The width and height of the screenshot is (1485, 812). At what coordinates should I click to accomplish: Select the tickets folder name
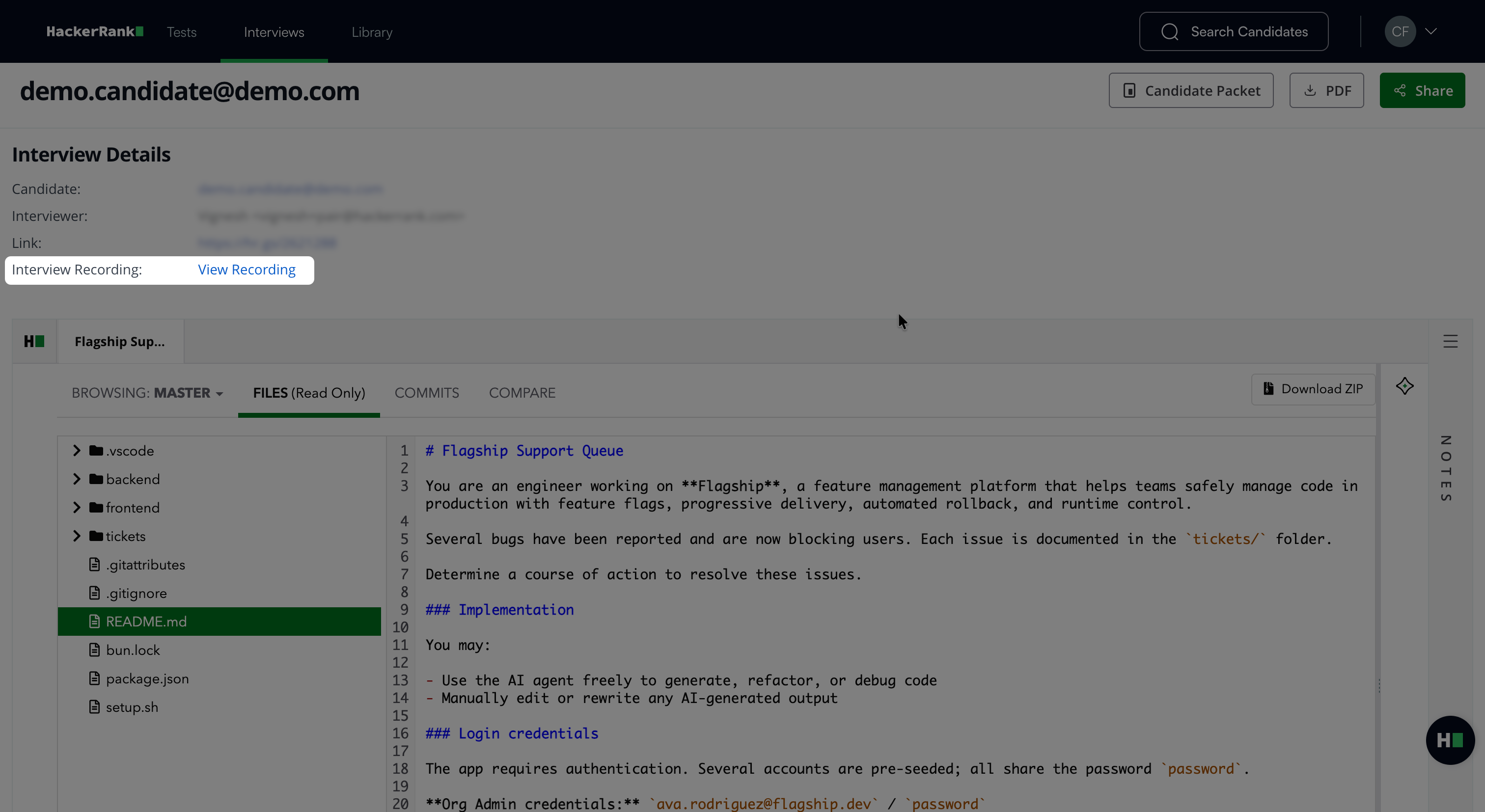pos(126,536)
